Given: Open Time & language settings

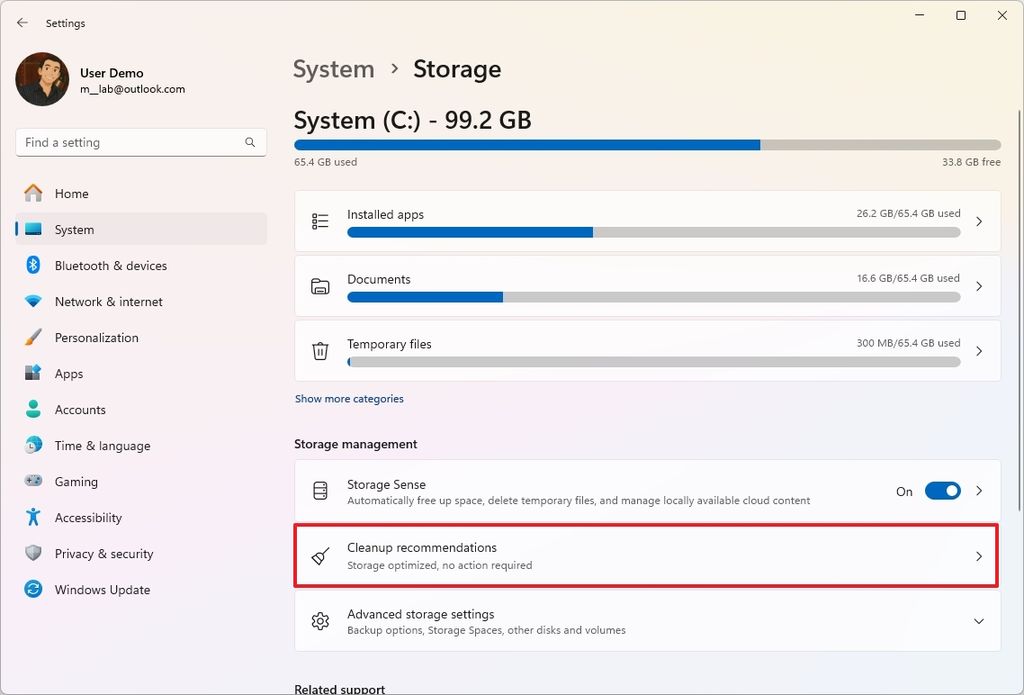Looking at the screenshot, I should pyautogui.click(x=141, y=445).
